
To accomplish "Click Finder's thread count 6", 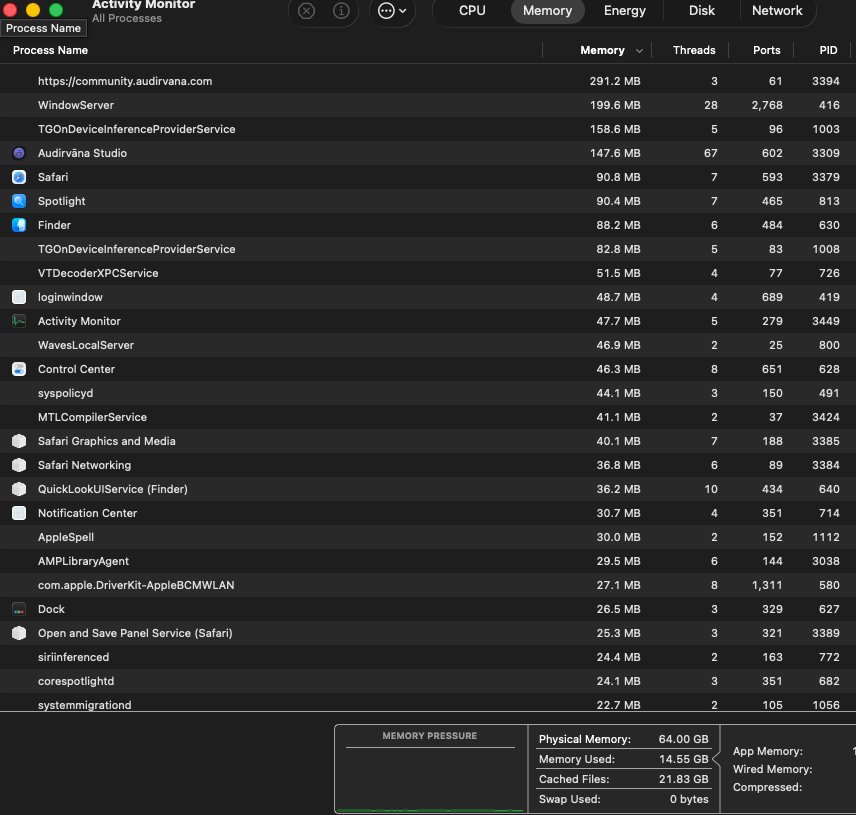I will point(714,225).
